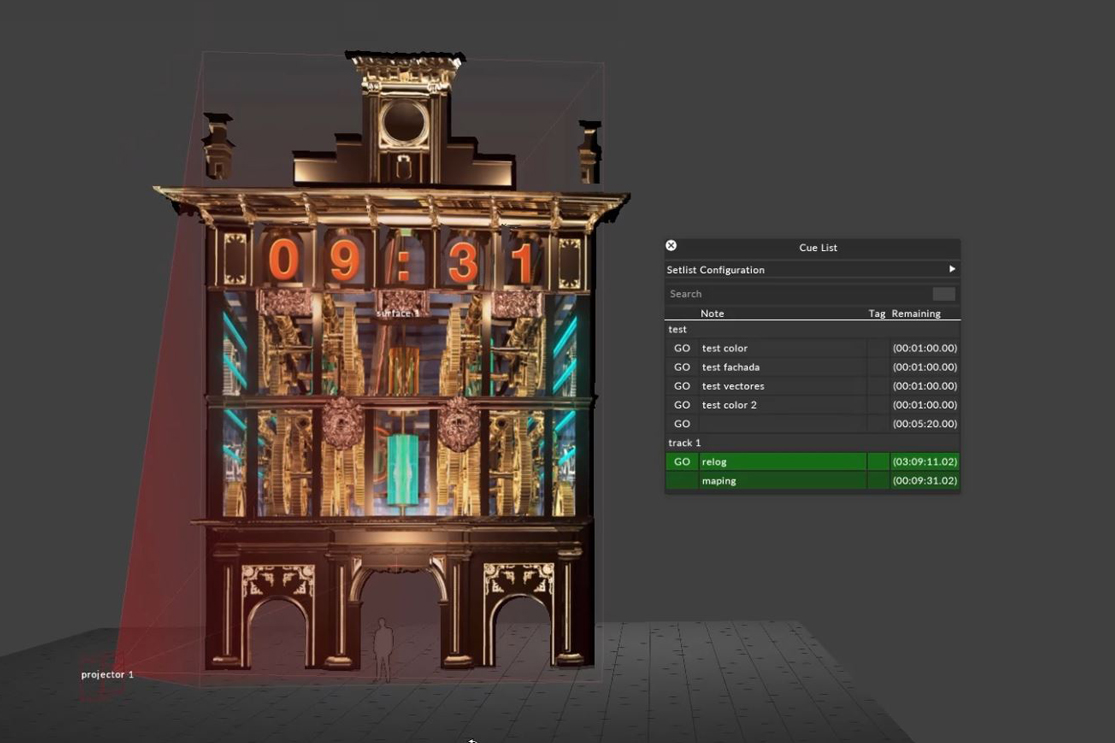Select the 'surface 1' label on the facade
Screen dimensions: 1115x743
[x=398, y=313]
